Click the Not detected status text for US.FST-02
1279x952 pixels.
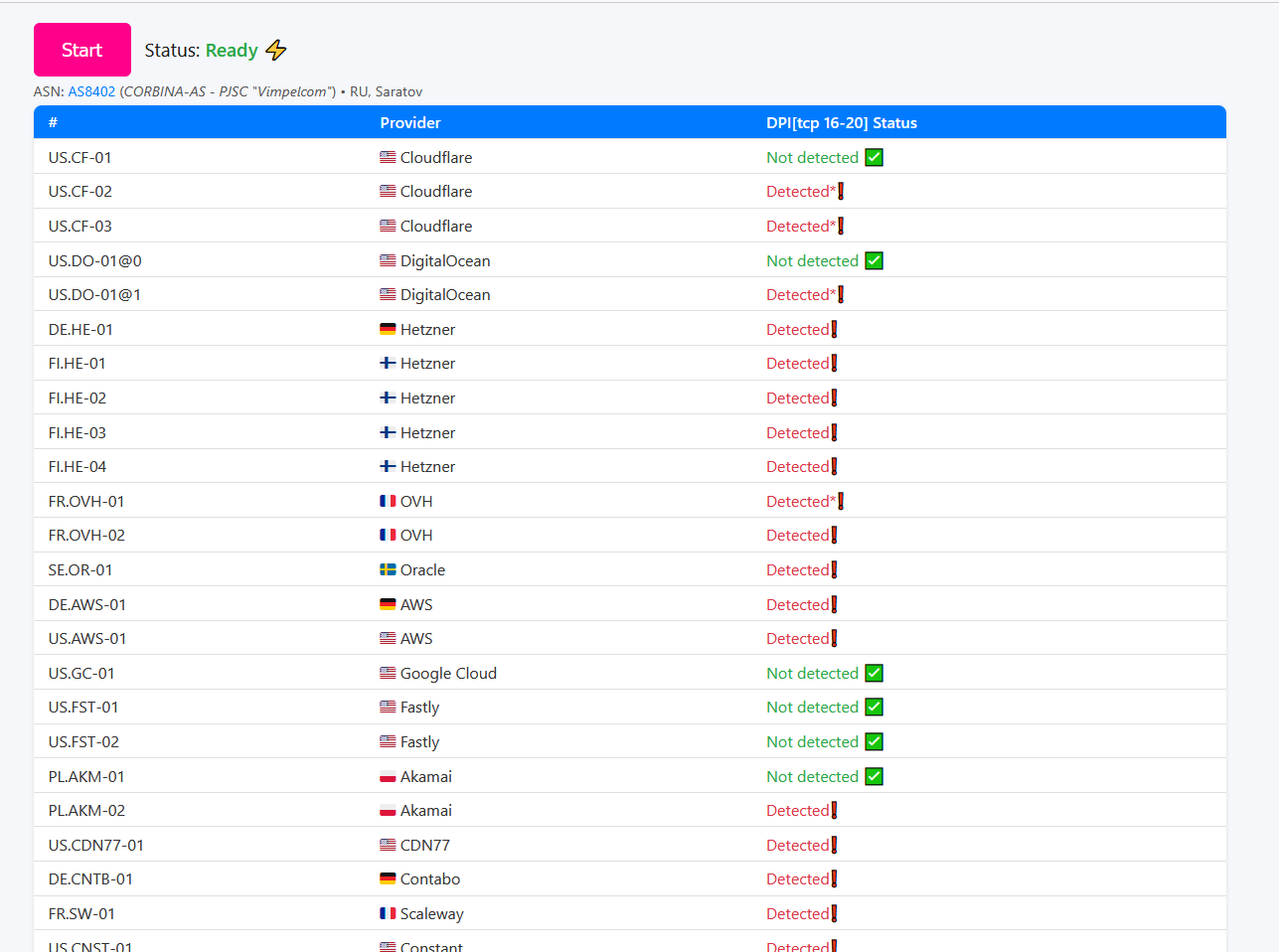(812, 741)
